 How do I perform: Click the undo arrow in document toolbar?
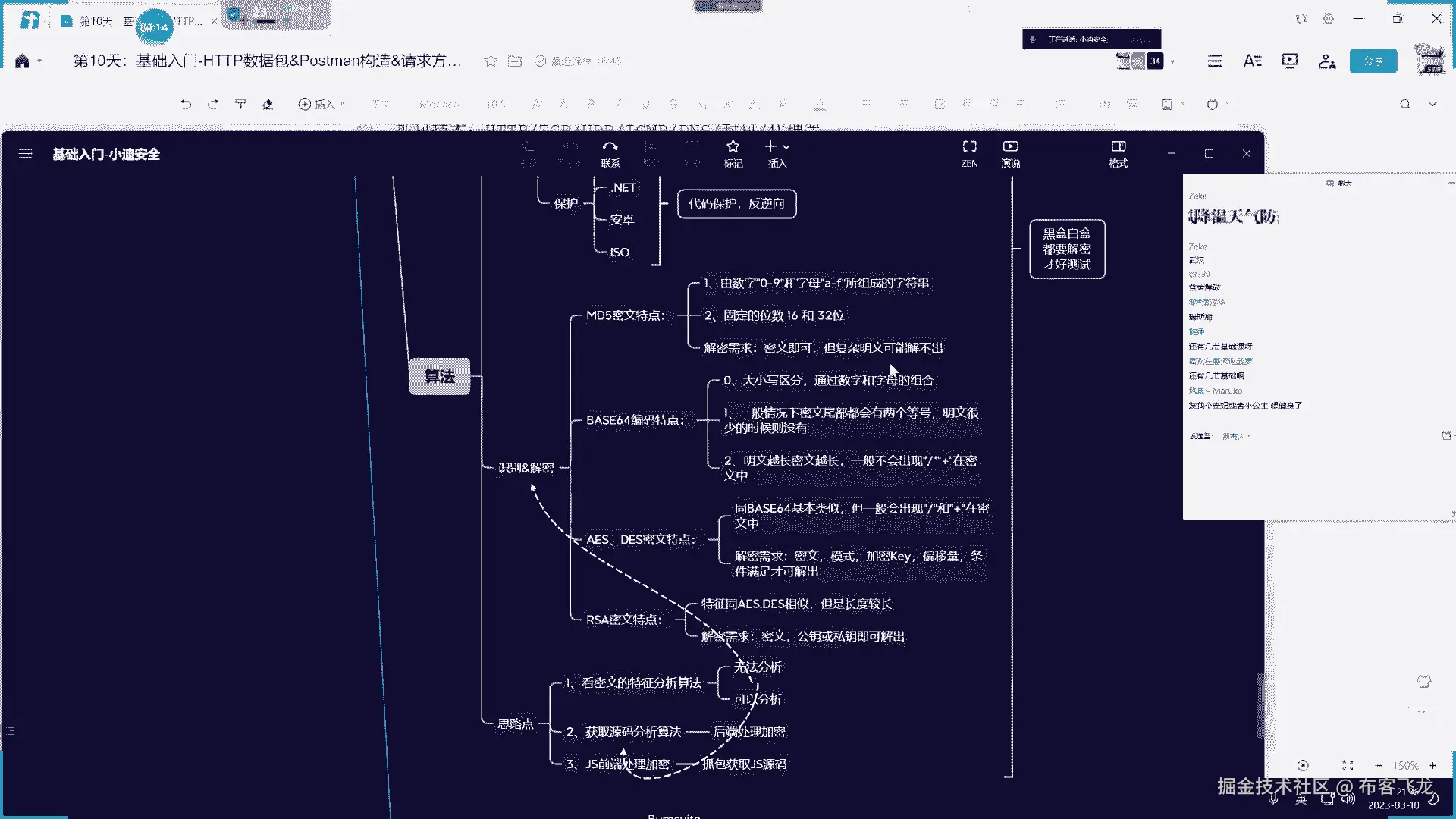[186, 104]
